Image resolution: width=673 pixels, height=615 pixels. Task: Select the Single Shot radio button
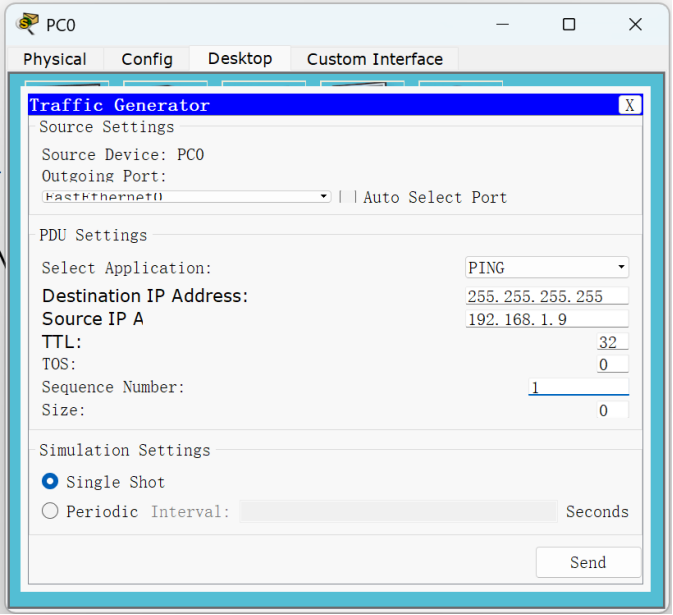pyautogui.click(x=50, y=482)
